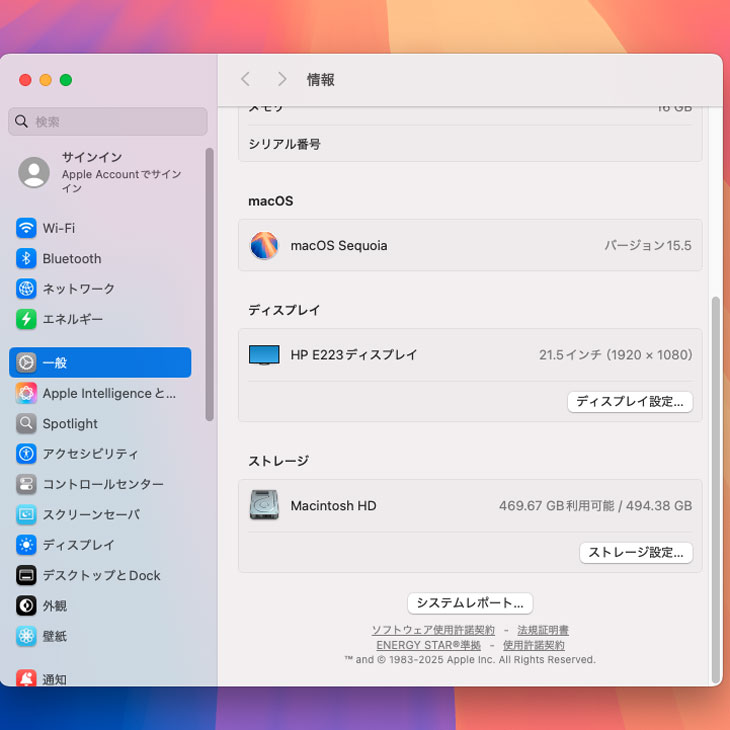Click the macOS Sequoia label
Image resolution: width=730 pixels, height=730 pixels.
pos(338,245)
